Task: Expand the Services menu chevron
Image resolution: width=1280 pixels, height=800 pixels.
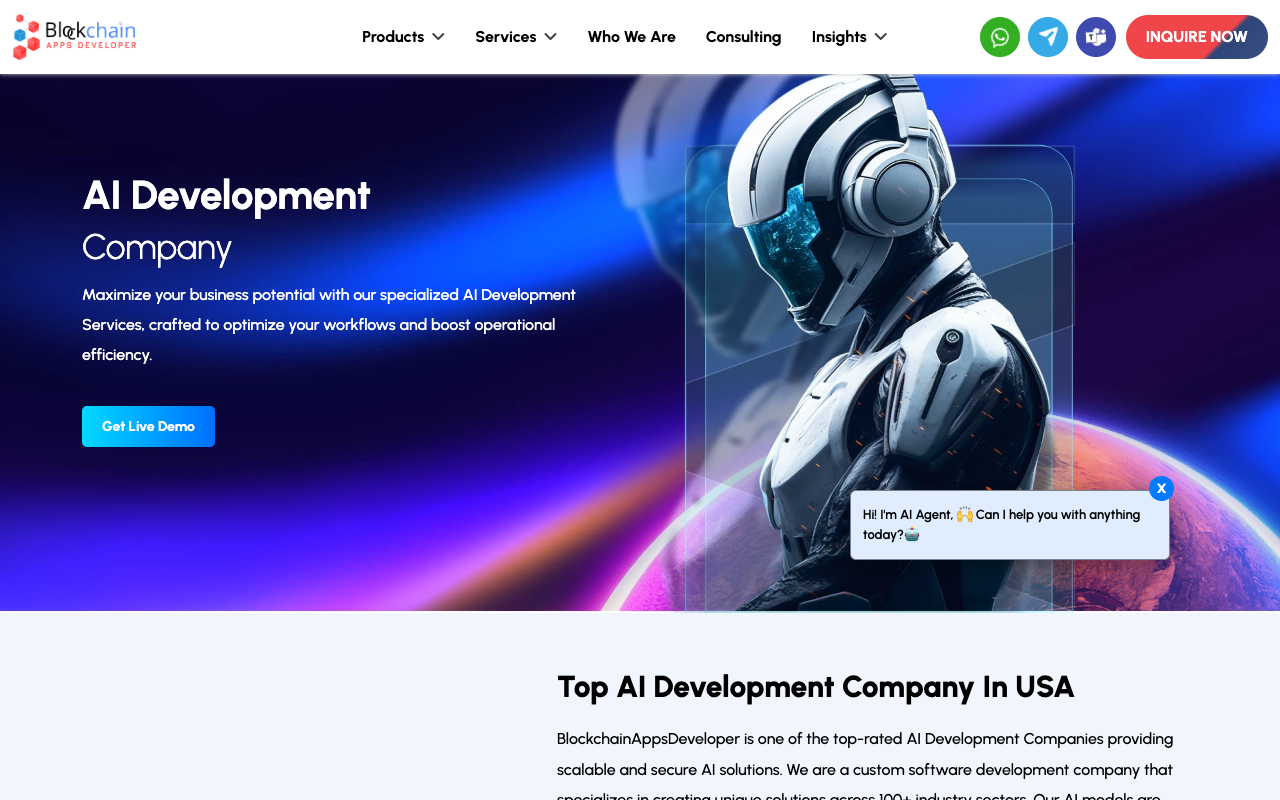Action: pos(550,37)
